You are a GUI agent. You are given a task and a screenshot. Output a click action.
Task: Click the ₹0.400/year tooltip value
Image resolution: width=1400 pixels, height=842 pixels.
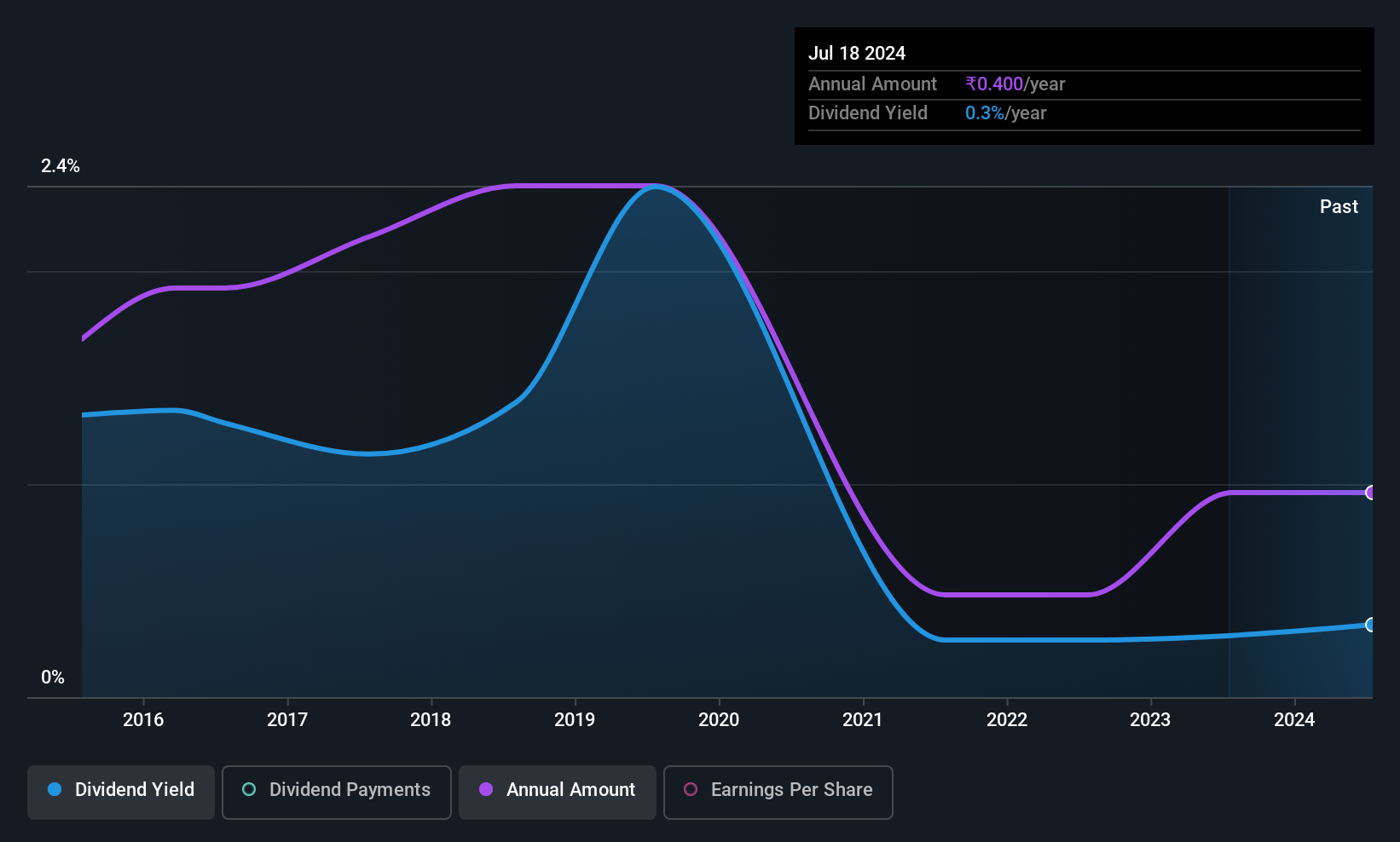(1015, 84)
